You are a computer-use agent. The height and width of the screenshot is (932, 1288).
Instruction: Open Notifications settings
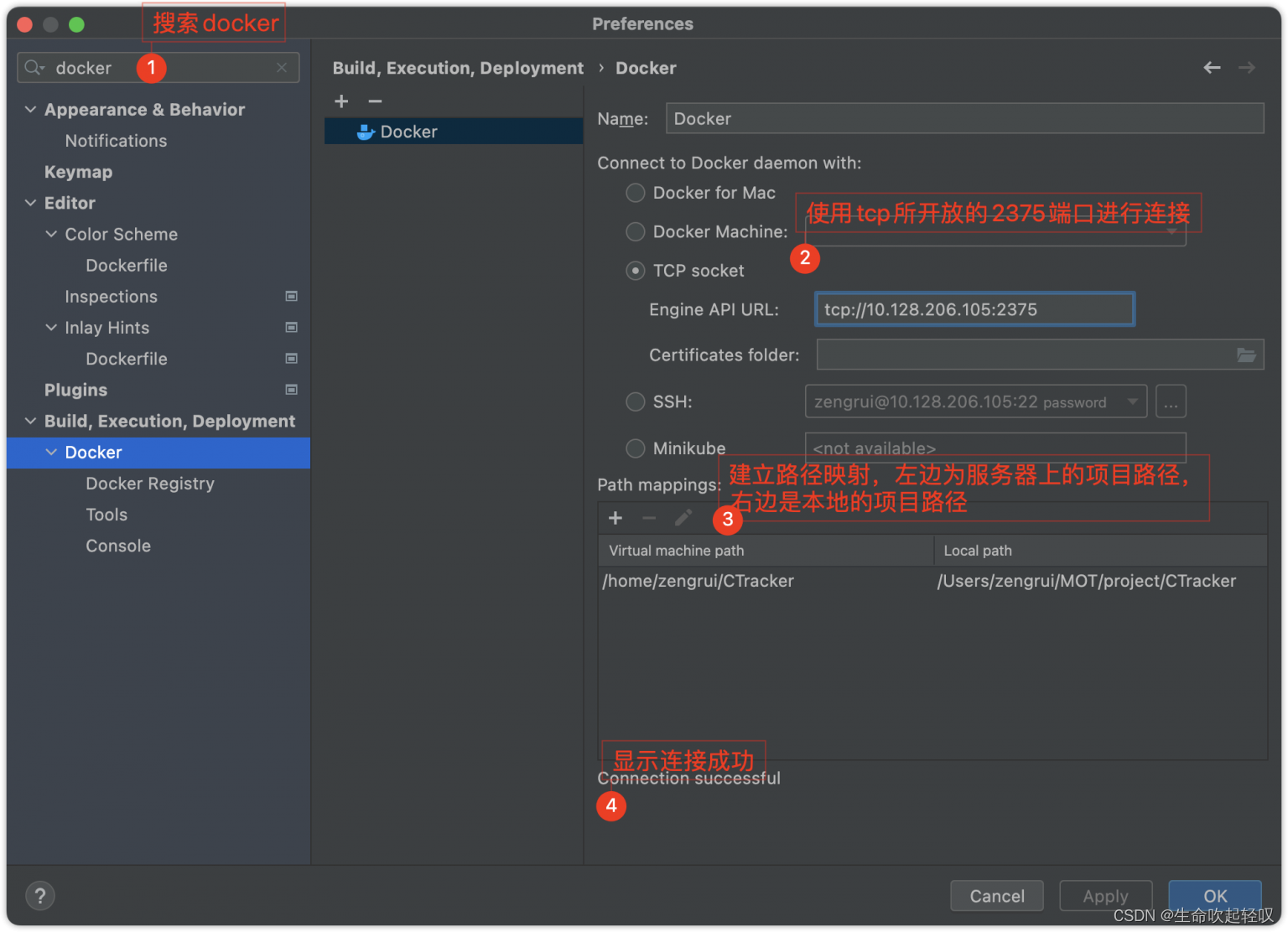pyautogui.click(x=116, y=141)
